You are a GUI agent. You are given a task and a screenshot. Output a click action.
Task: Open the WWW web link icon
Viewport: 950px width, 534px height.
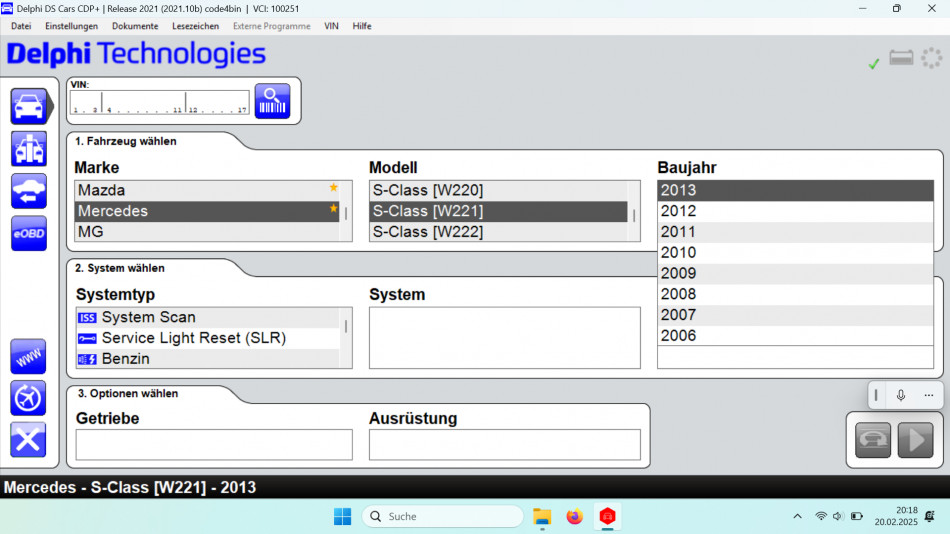click(28, 356)
